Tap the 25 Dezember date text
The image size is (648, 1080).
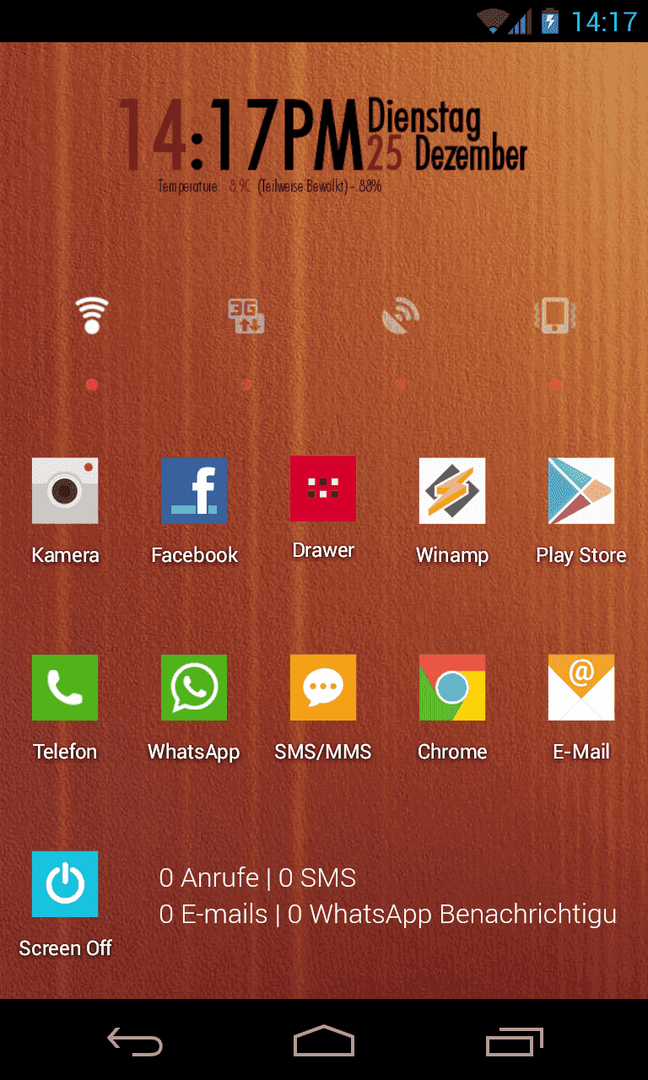tap(447, 154)
